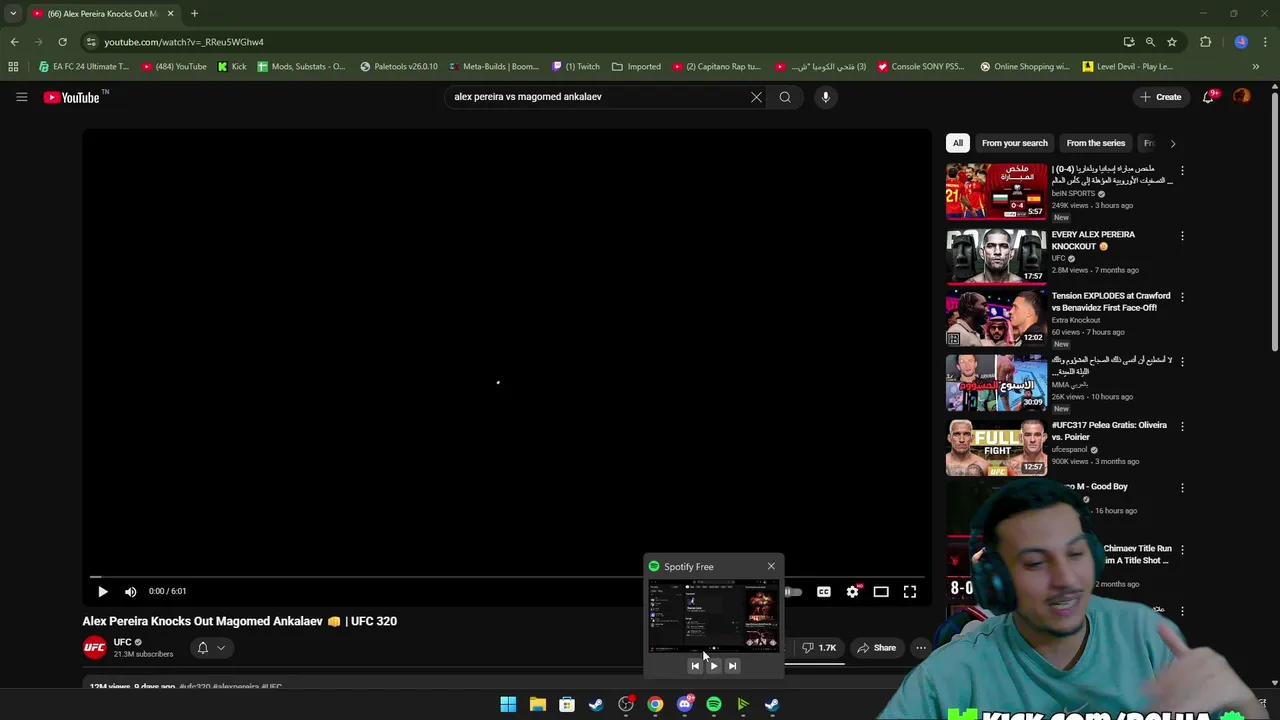Open the YouTube account avatar menu
1280x720 pixels.
[x=1241, y=97]
